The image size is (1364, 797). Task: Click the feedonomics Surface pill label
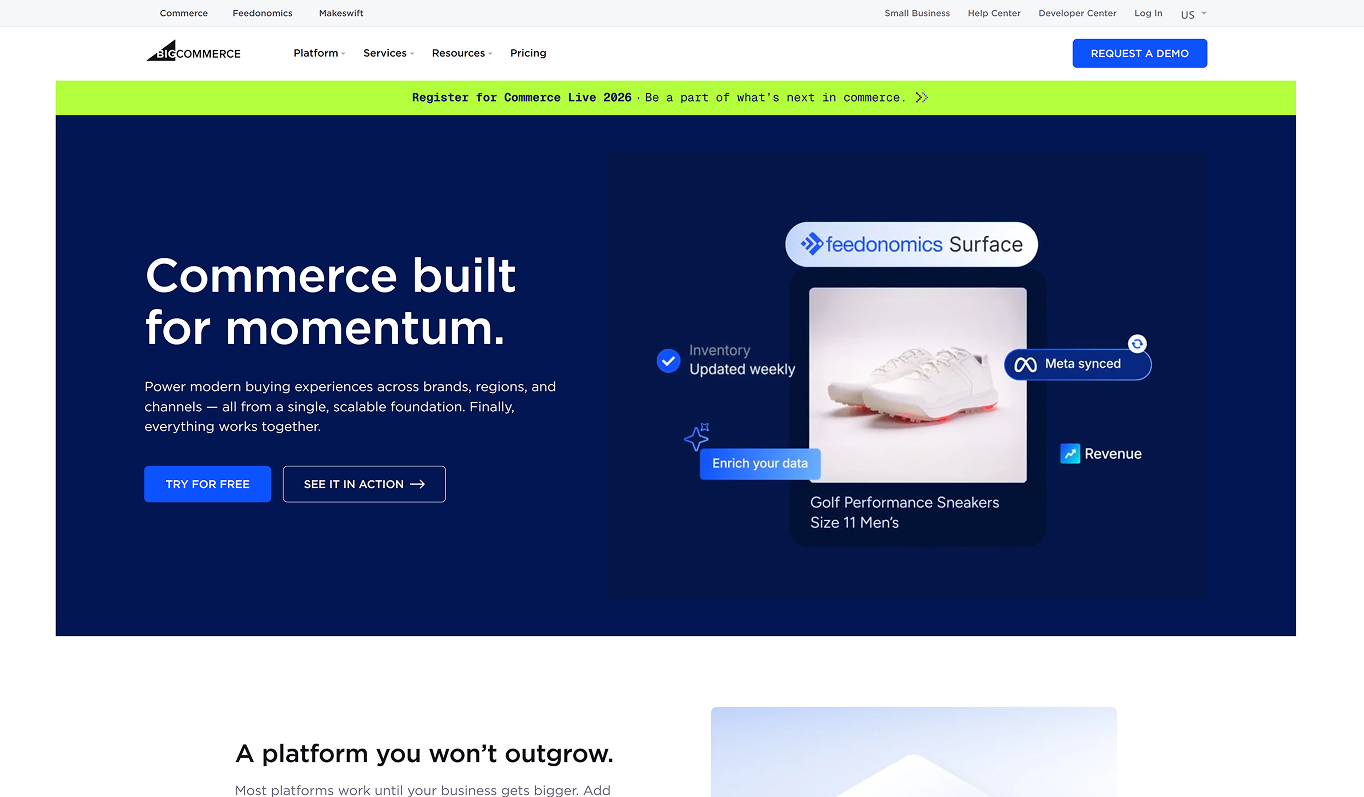click(x=912, y=244)
